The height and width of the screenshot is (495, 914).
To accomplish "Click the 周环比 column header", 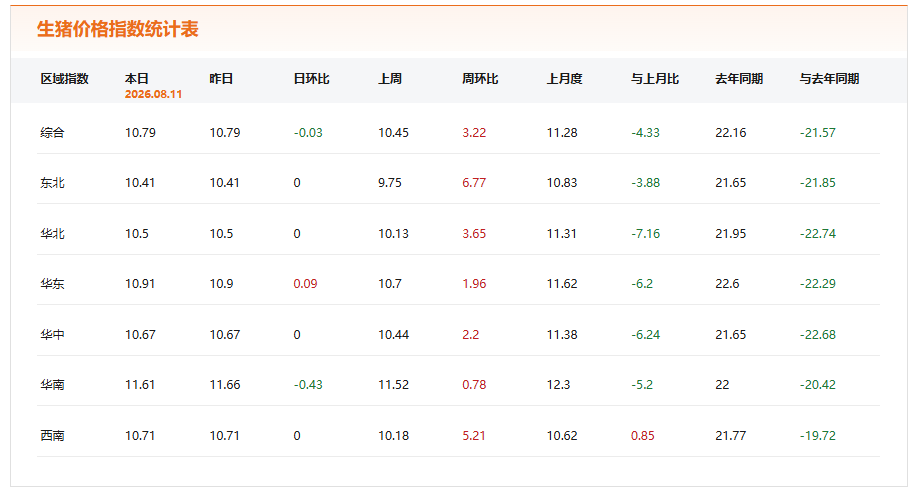I will pyautogui.click(x=480, y=79).
